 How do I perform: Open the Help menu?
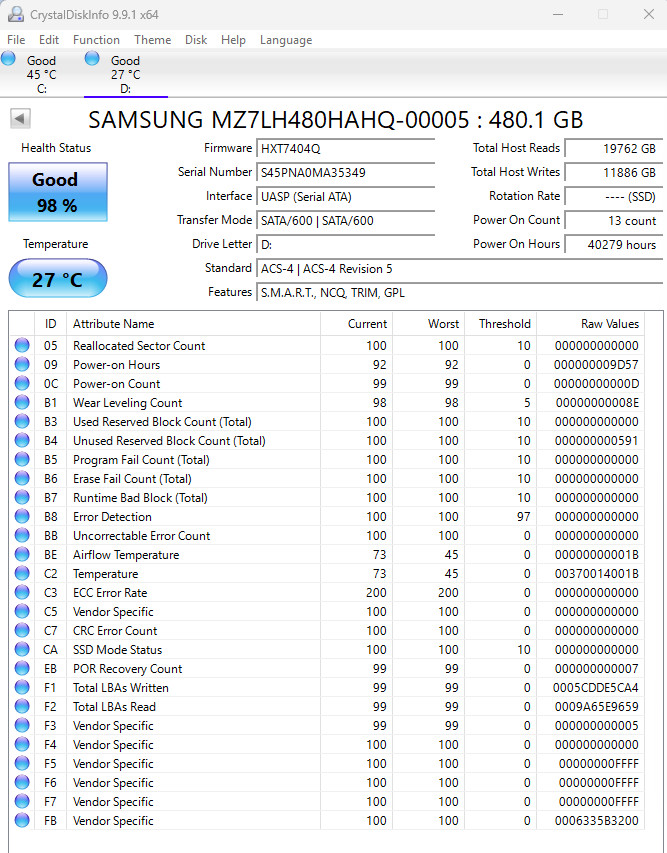coord(233,40)
